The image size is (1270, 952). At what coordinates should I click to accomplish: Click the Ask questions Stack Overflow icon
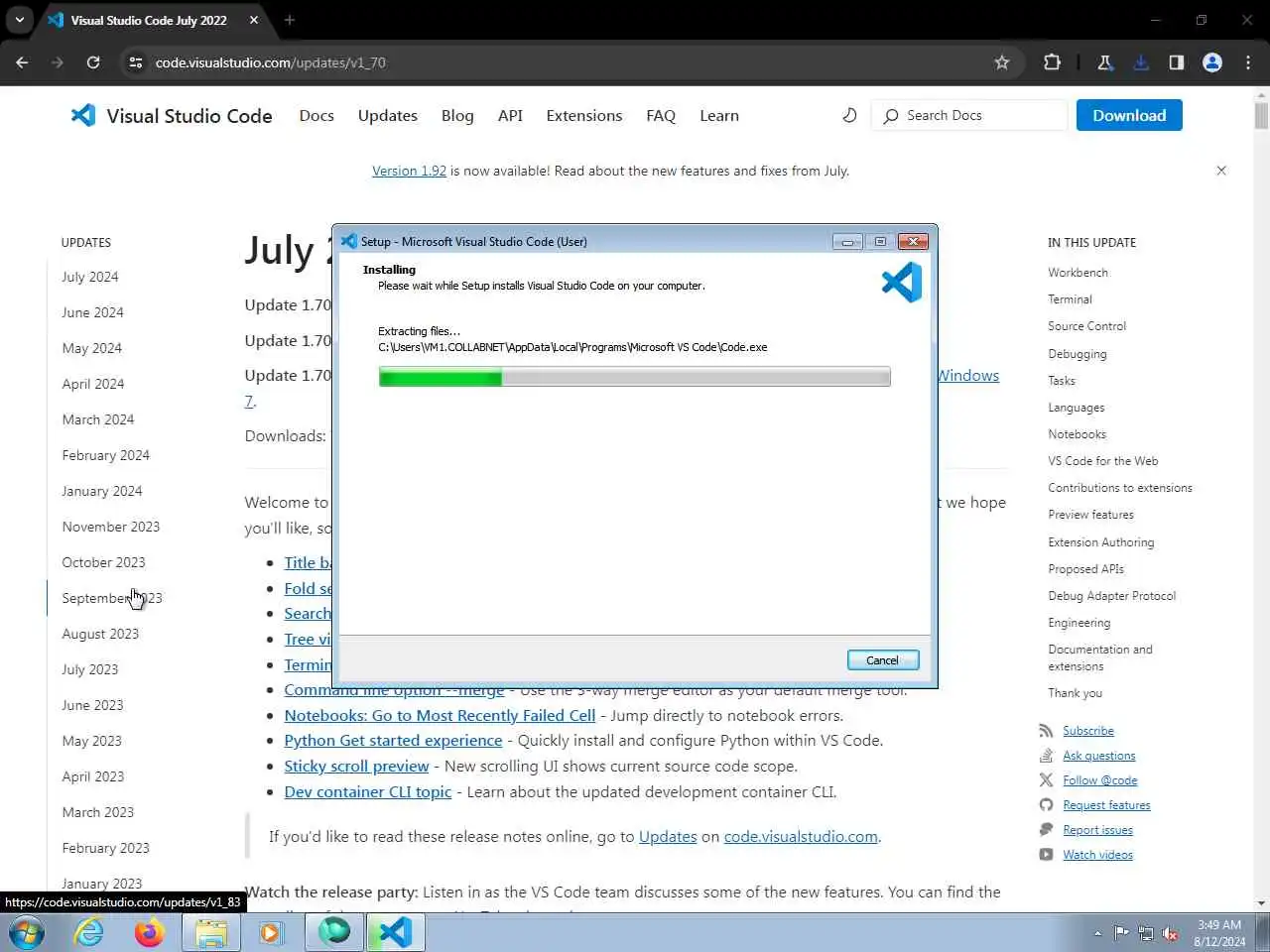(x=1046, y=756)
